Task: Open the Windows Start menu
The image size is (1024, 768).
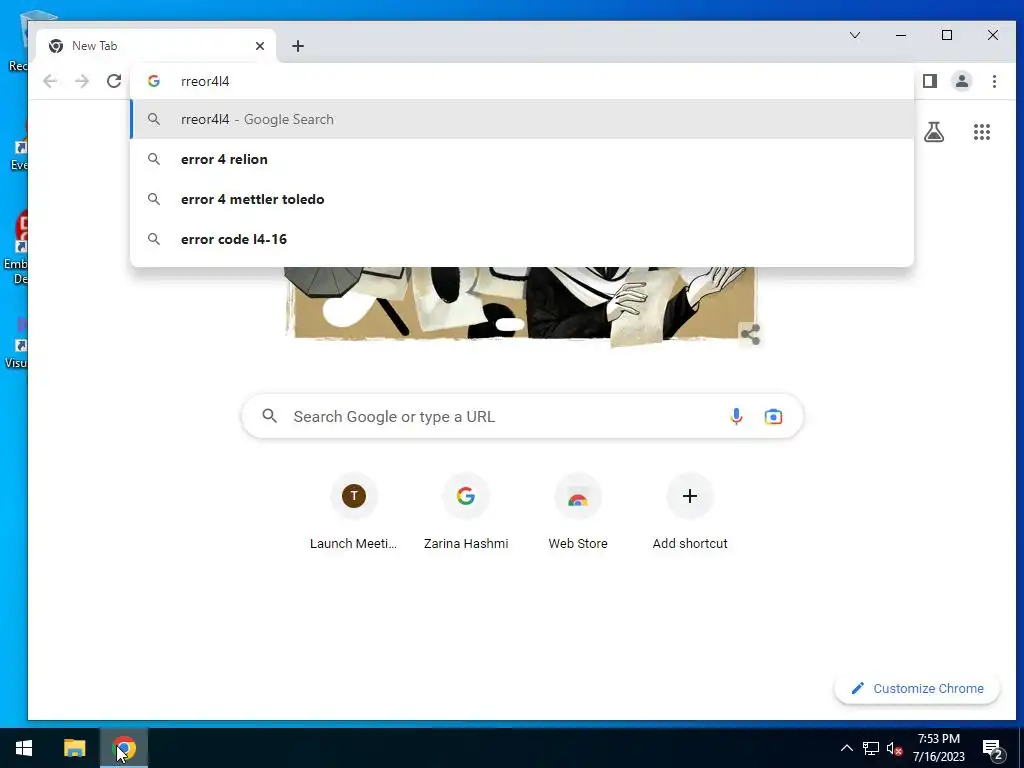Action: tap(24, 748)
